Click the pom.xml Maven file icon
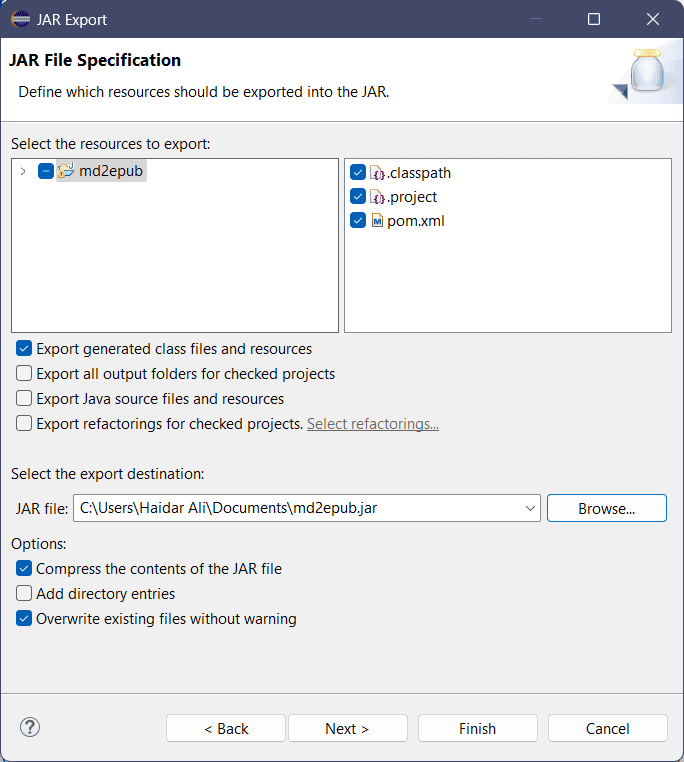Viewport: 684px width, 762px height. pos(377,221)
